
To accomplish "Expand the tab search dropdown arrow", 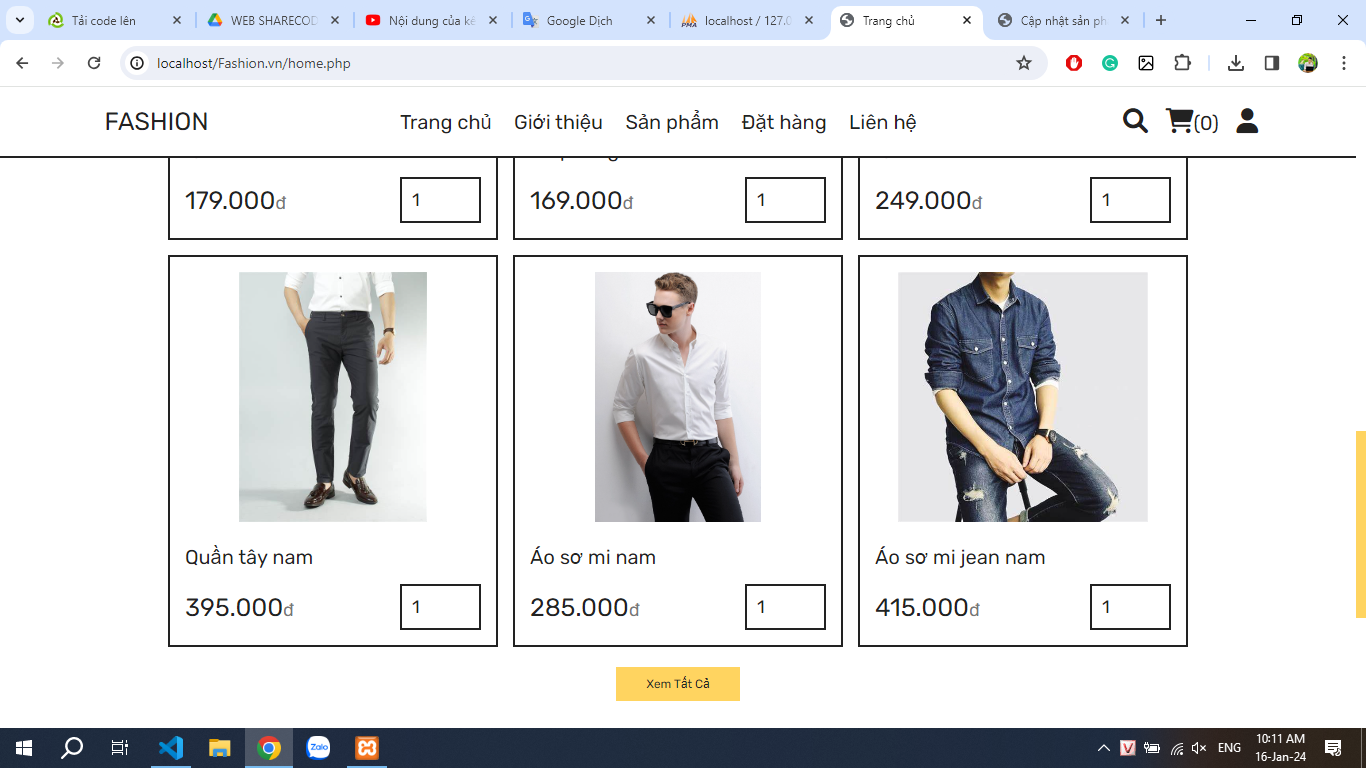I will point(19,20).
